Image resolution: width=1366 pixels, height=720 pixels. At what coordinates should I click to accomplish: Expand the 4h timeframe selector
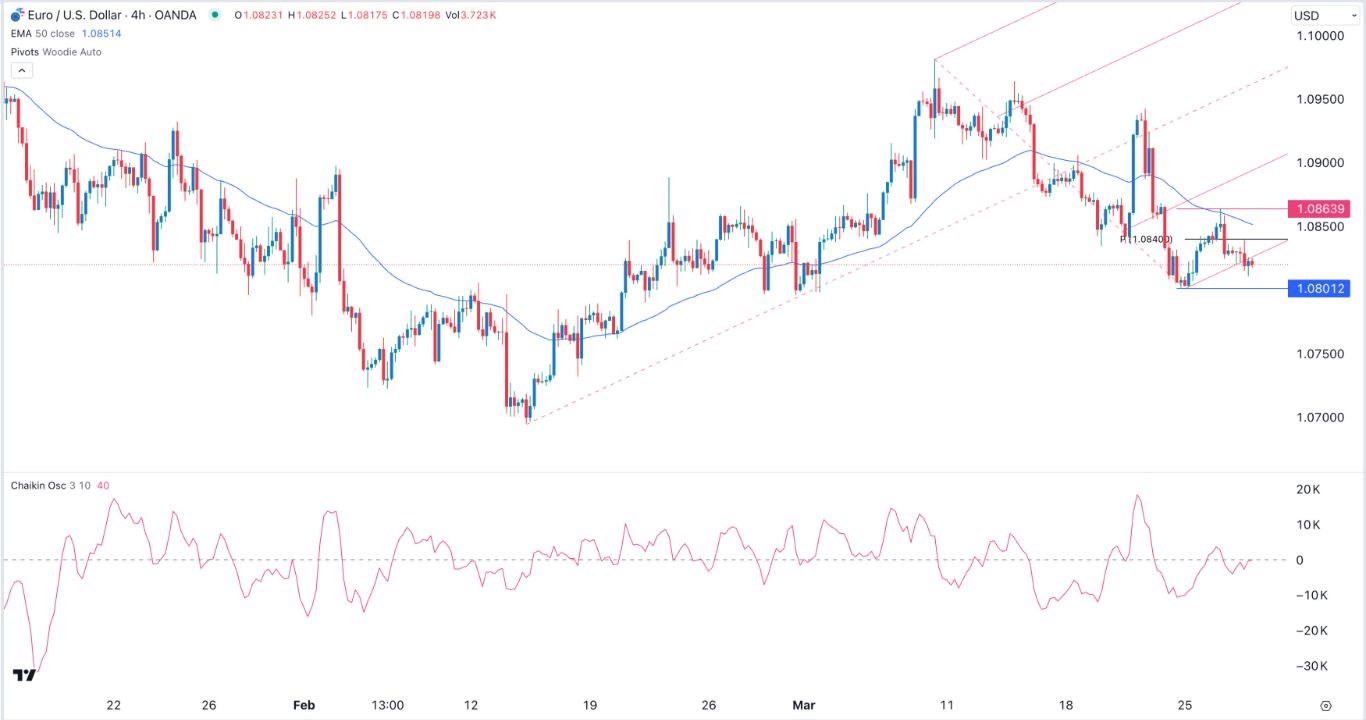coord(136,15)
